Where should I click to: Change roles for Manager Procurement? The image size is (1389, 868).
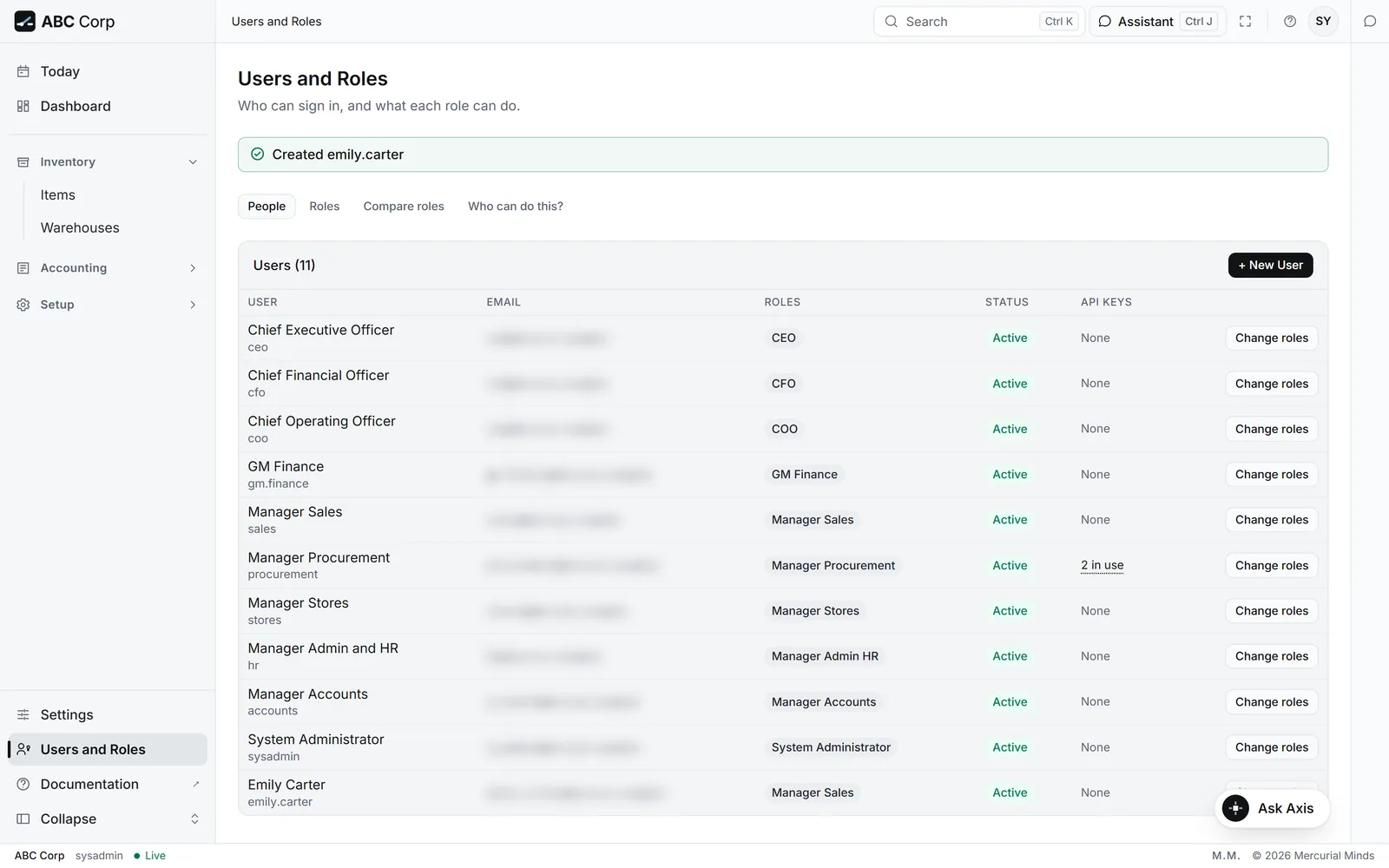click(1272, 566)
